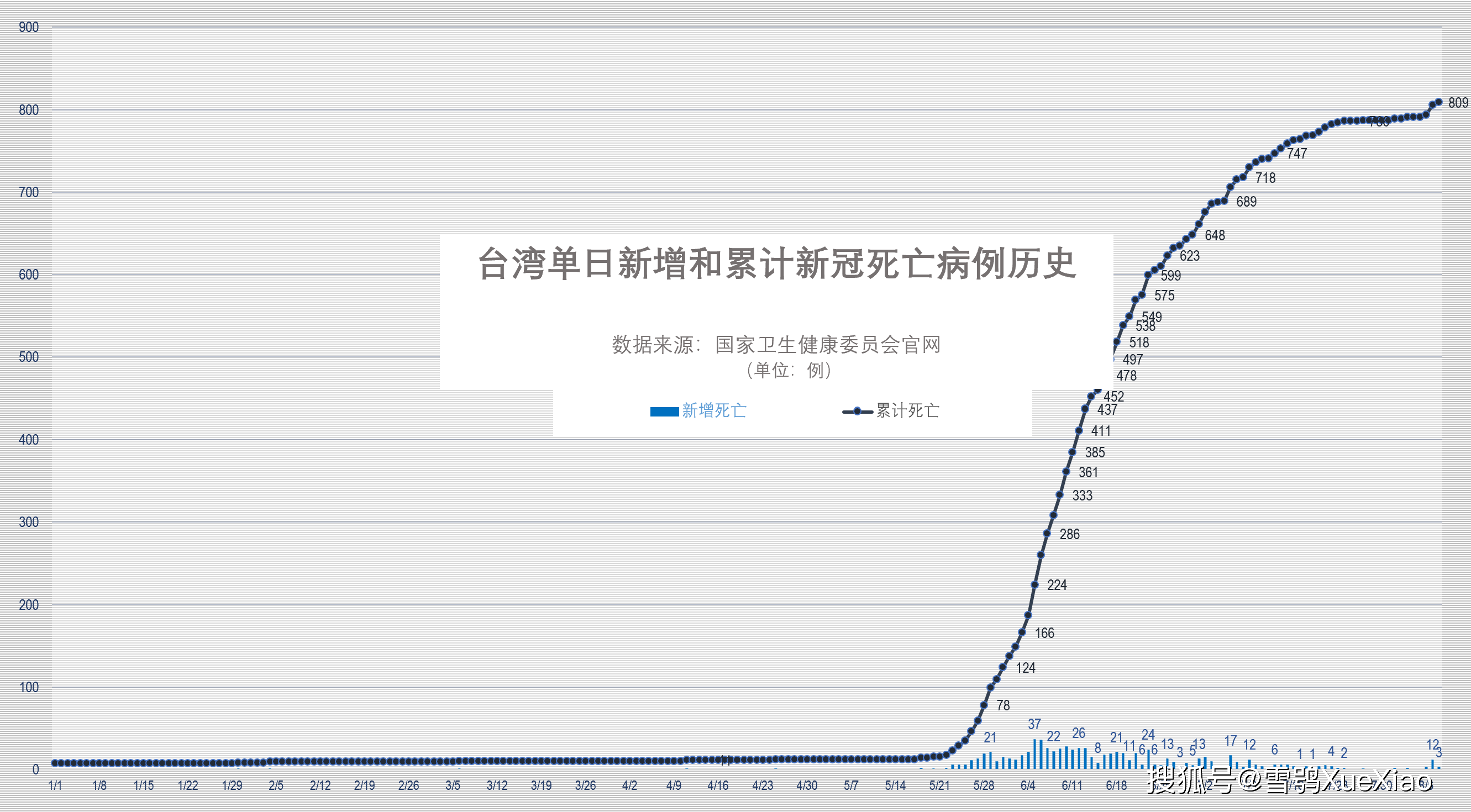Click the 5/28 x-axis date label
Viewport: 1471px width, 812px height.
pyautogui.click(x=984, y=785)
